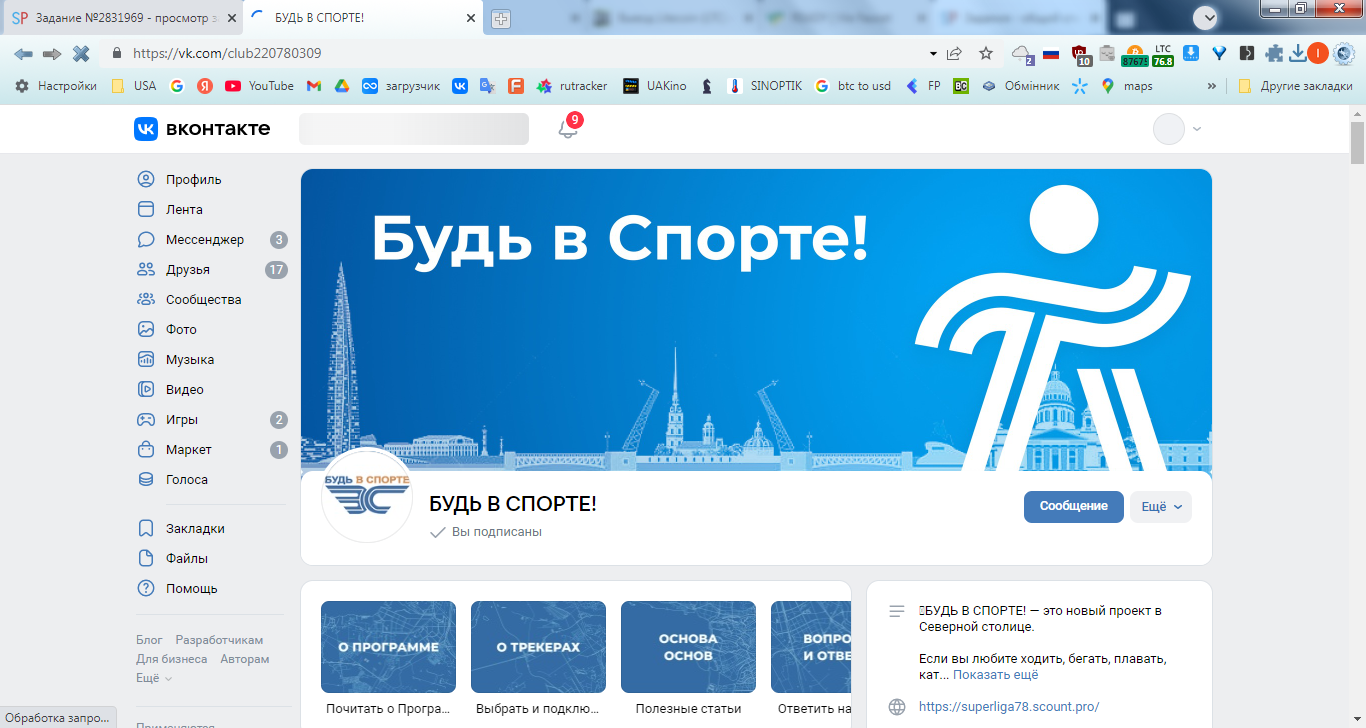Open the Фото sidebar icon
This screenshot has width=1366, height=728.
point(146,330)
